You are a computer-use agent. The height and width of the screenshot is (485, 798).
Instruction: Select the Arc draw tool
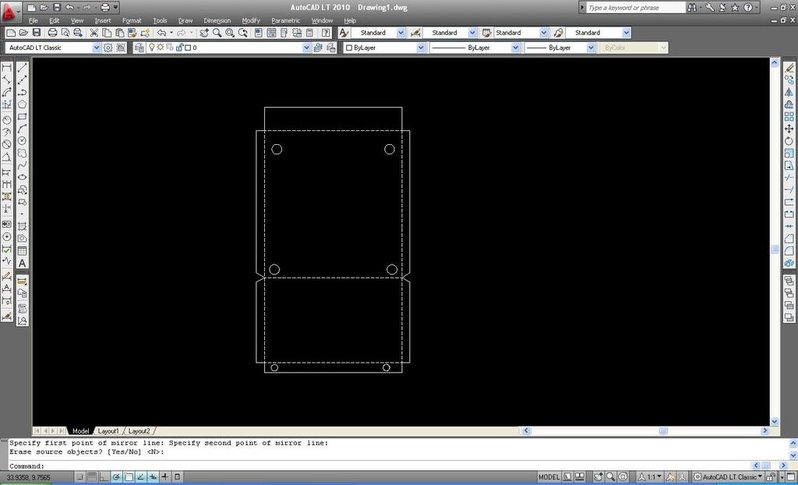[x=22, y=129]
